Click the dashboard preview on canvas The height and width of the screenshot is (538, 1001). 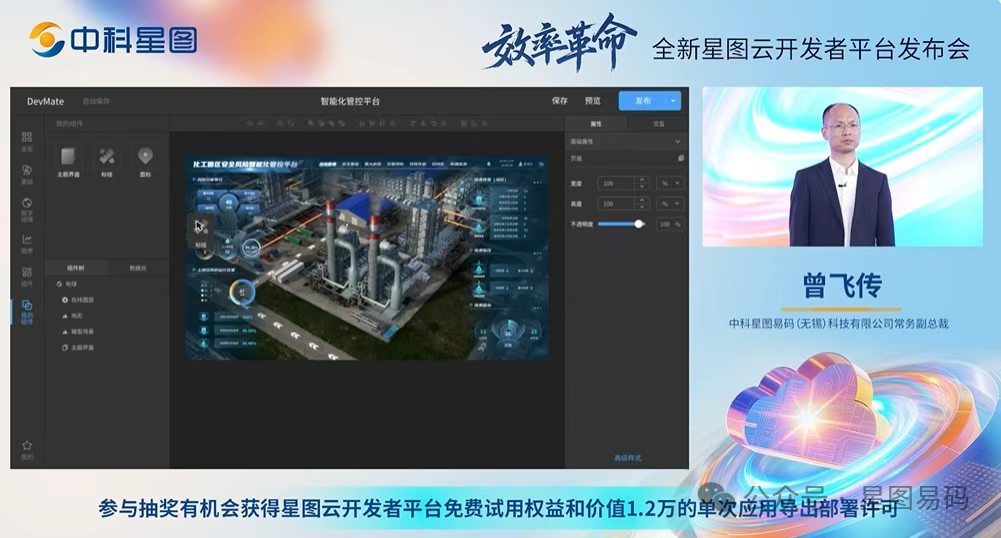pyautogui.click(x=366, y=258)
